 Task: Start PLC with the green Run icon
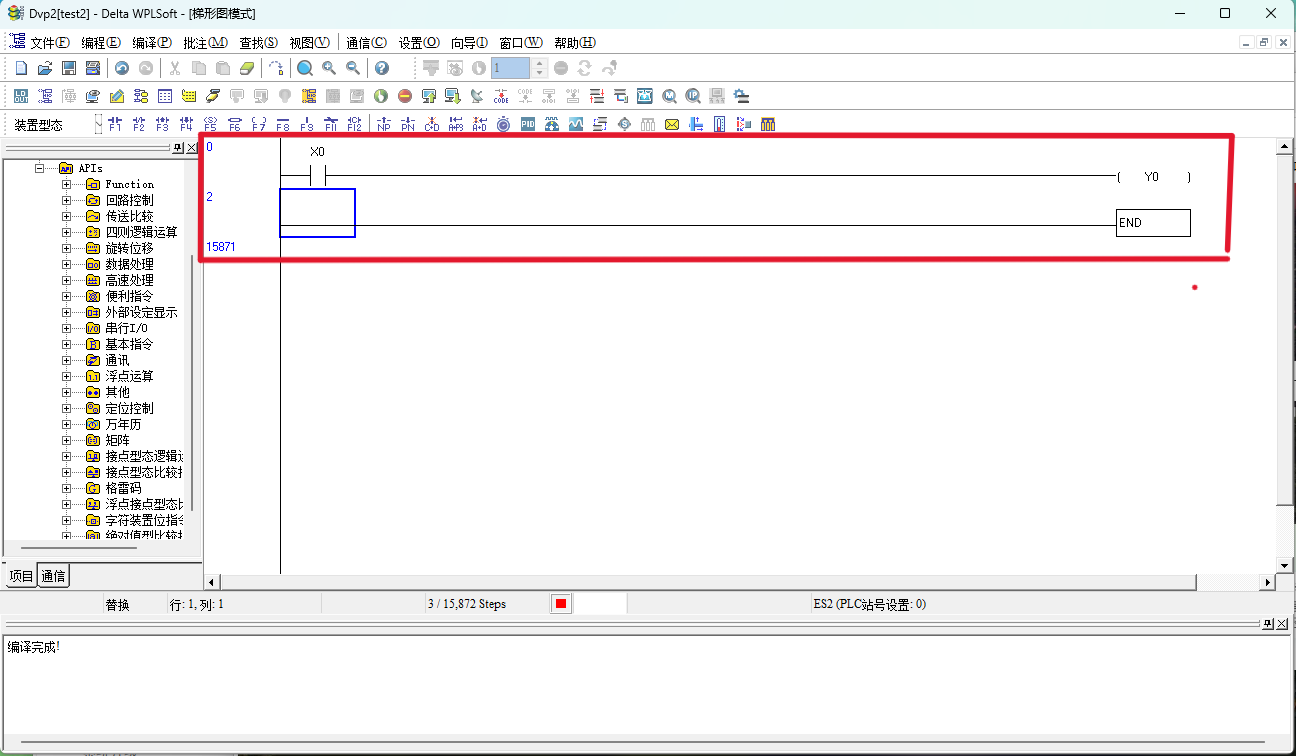[381, 96]
